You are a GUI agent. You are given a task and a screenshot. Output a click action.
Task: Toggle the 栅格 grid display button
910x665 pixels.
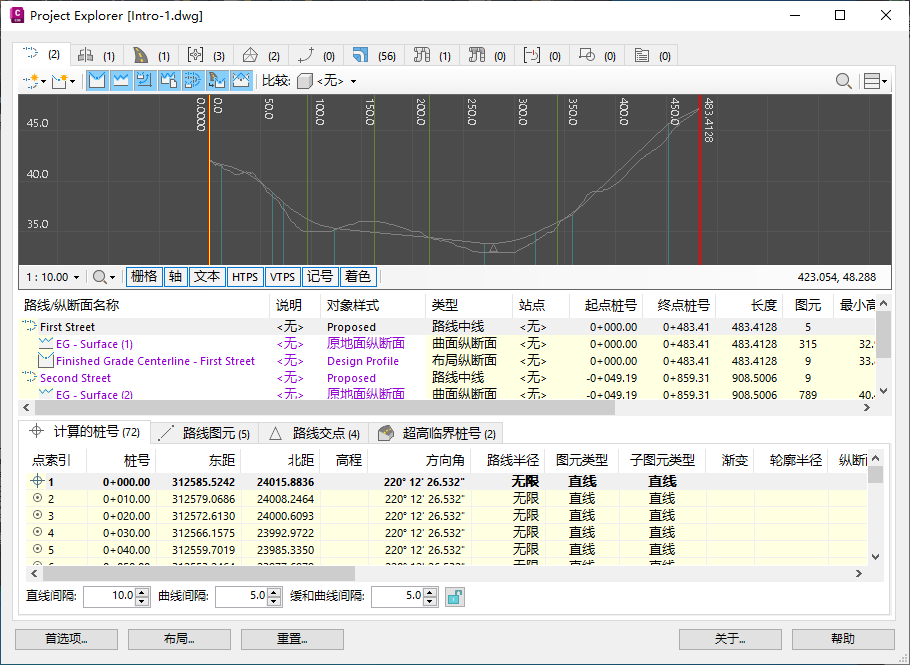[143, 276]
